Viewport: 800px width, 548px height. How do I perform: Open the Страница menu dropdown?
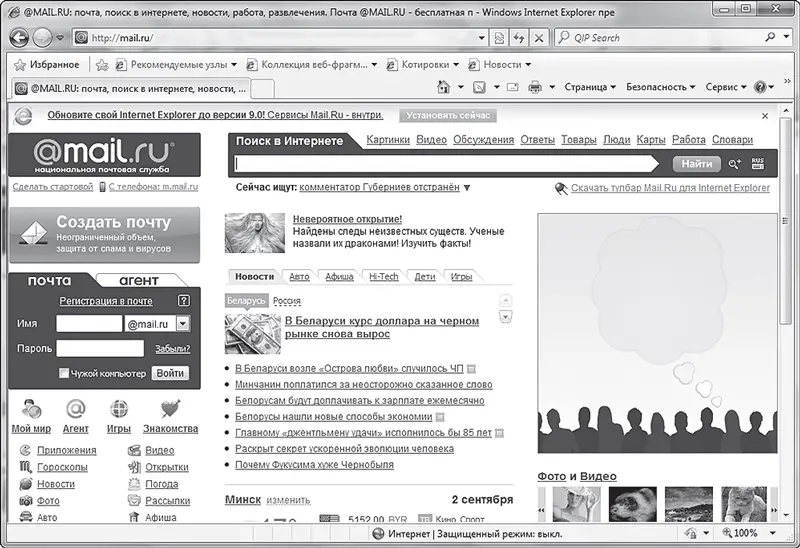point(590,87)
